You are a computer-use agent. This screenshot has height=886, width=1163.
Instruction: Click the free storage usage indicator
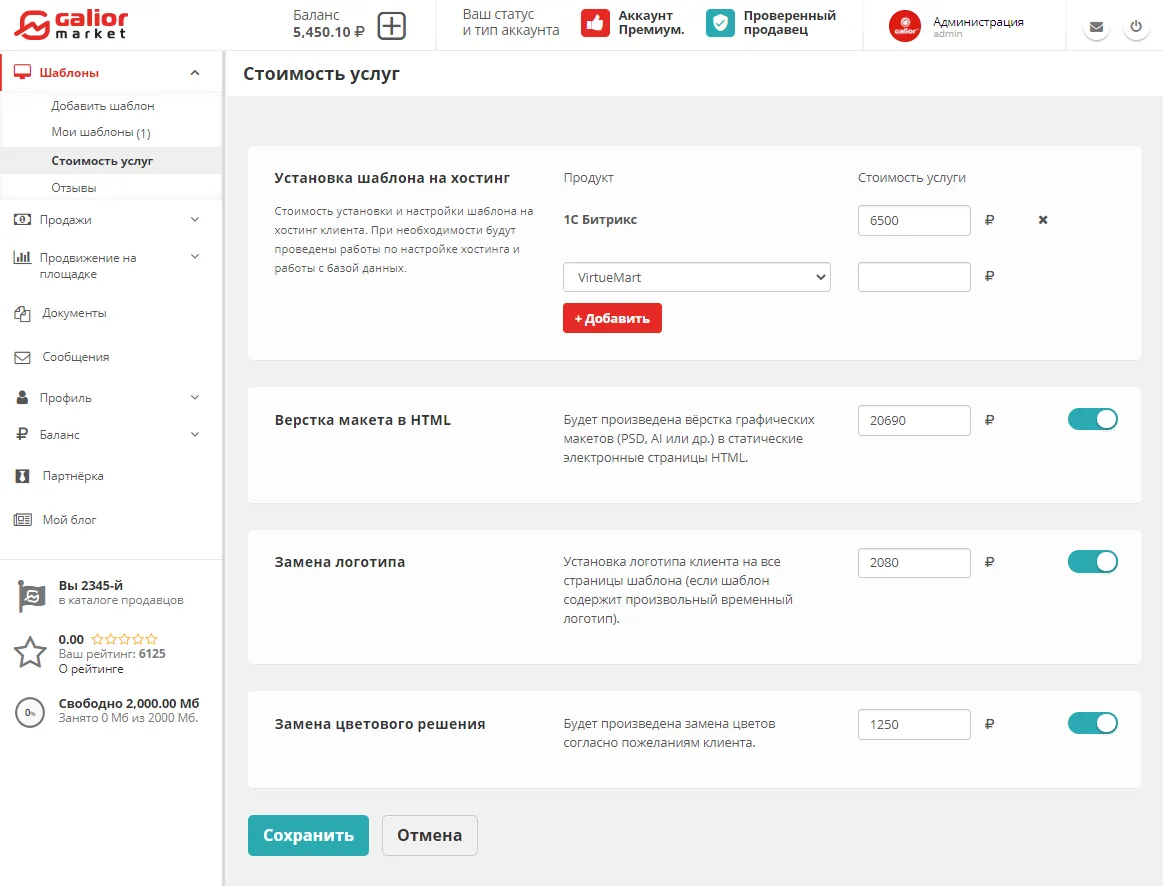pos(30,712)
